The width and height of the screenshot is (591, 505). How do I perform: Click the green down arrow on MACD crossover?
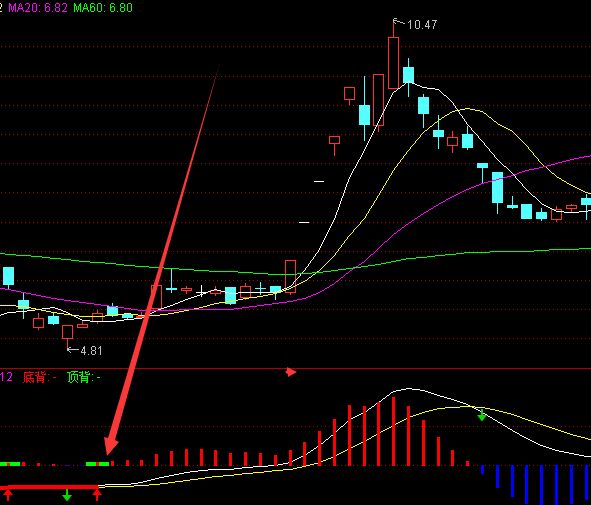click(x=482, y=415)
